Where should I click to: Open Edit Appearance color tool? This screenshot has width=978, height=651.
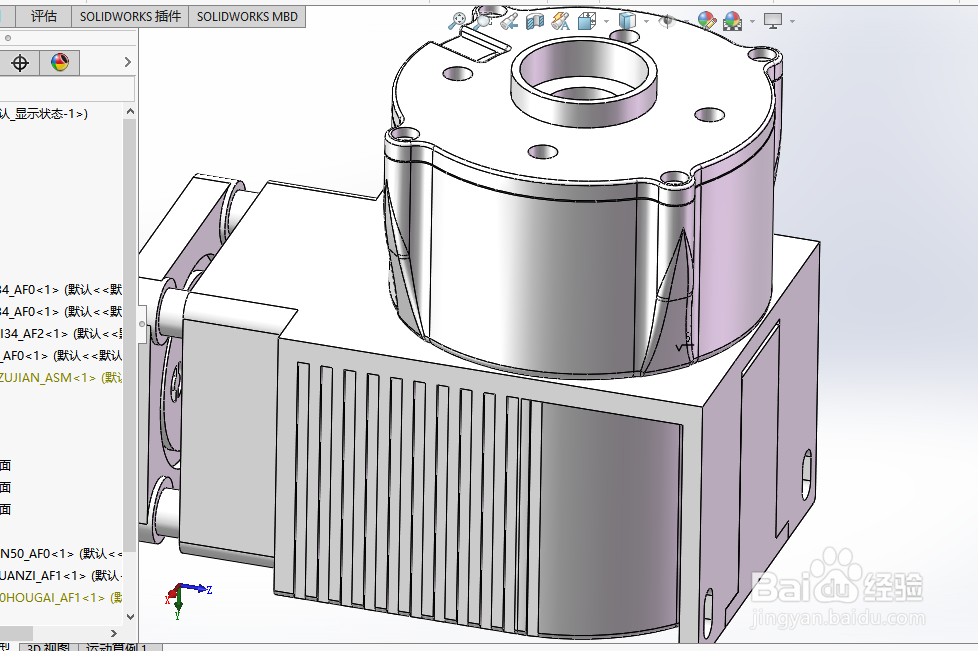pyautogui.click(x=707, y=21)
